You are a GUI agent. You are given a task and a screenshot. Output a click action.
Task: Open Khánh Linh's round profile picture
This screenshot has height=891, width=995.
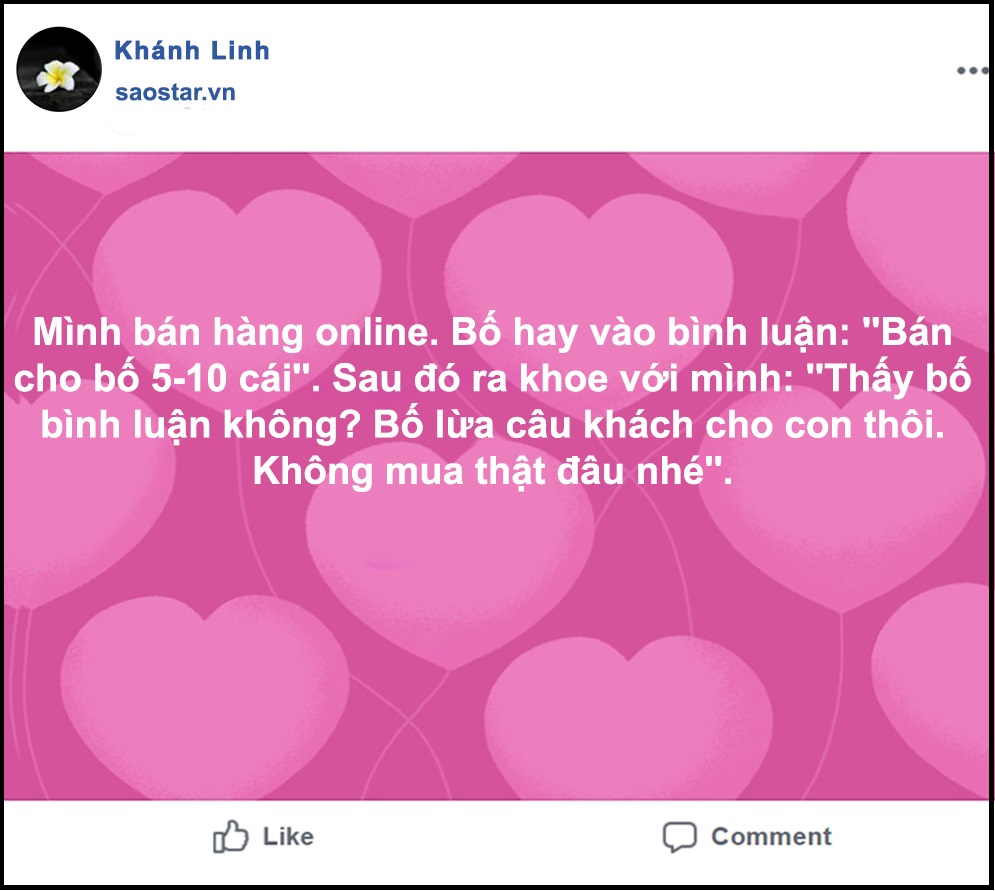[59, 69]
